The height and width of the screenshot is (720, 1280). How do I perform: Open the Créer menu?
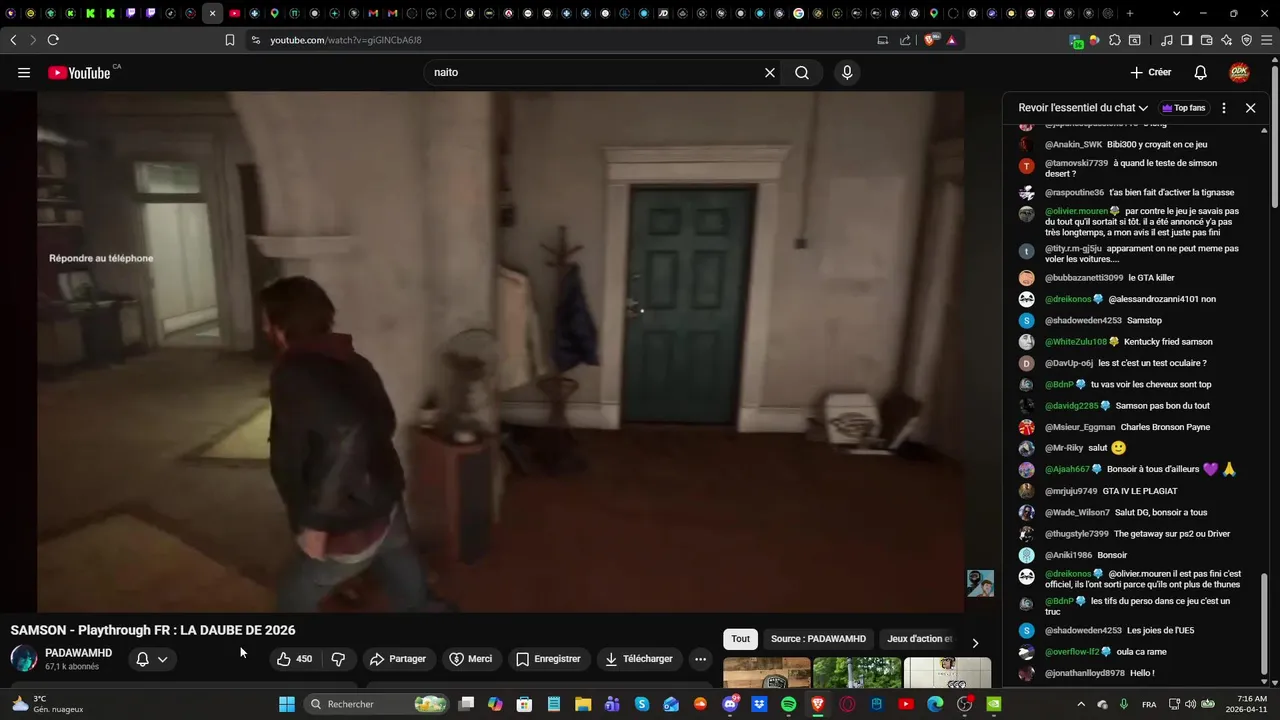1151,72
